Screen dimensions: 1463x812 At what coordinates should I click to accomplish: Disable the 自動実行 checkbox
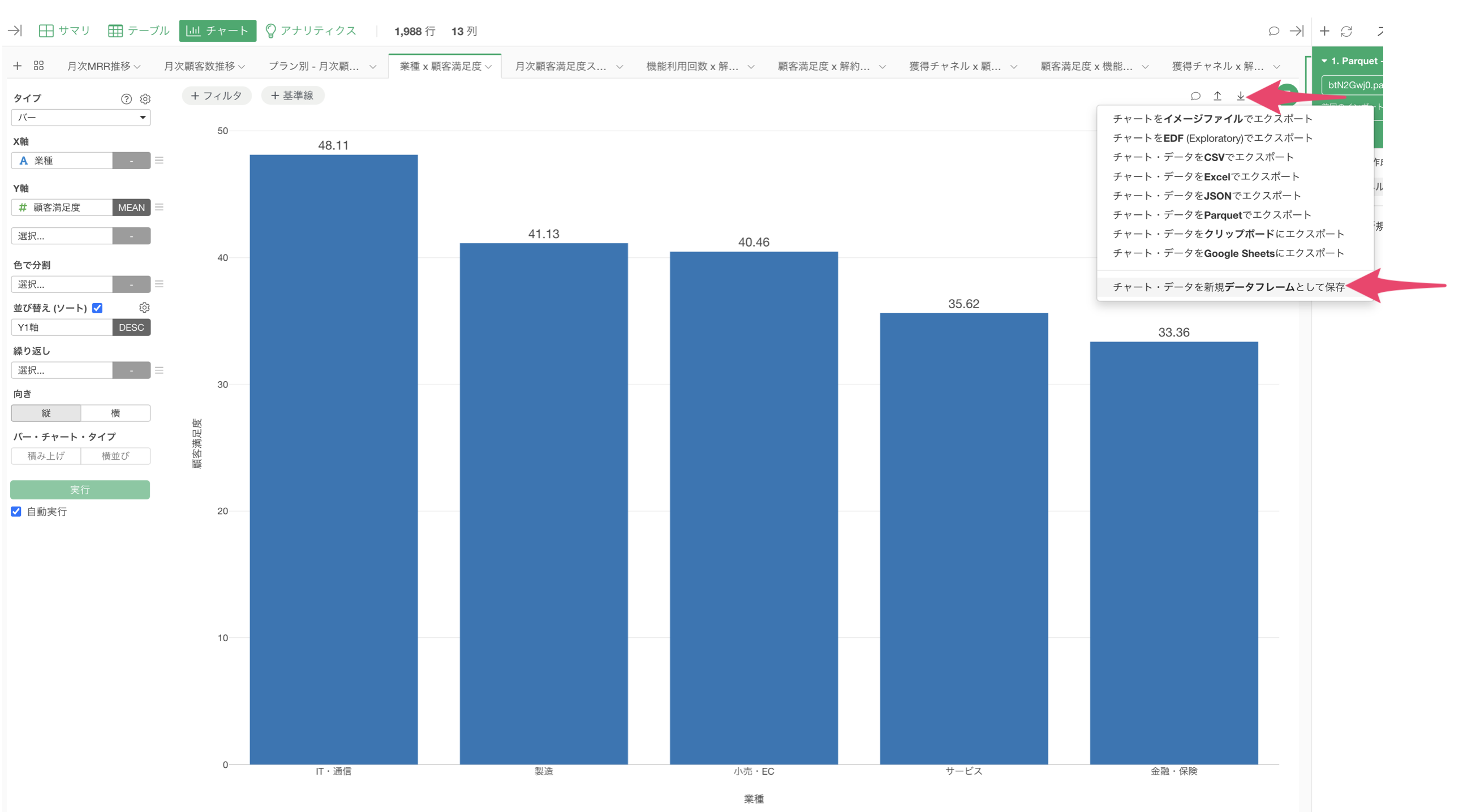16,511
